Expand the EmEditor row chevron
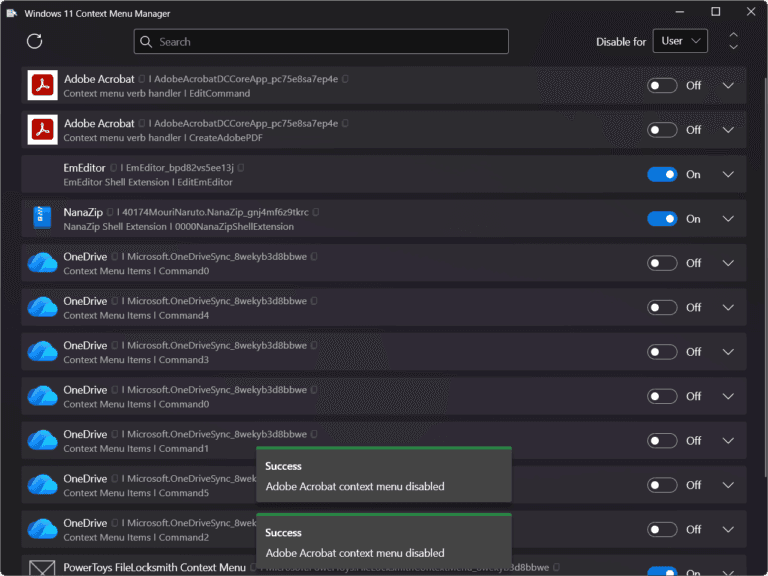768x576 pixels. [x=728, y=174]
